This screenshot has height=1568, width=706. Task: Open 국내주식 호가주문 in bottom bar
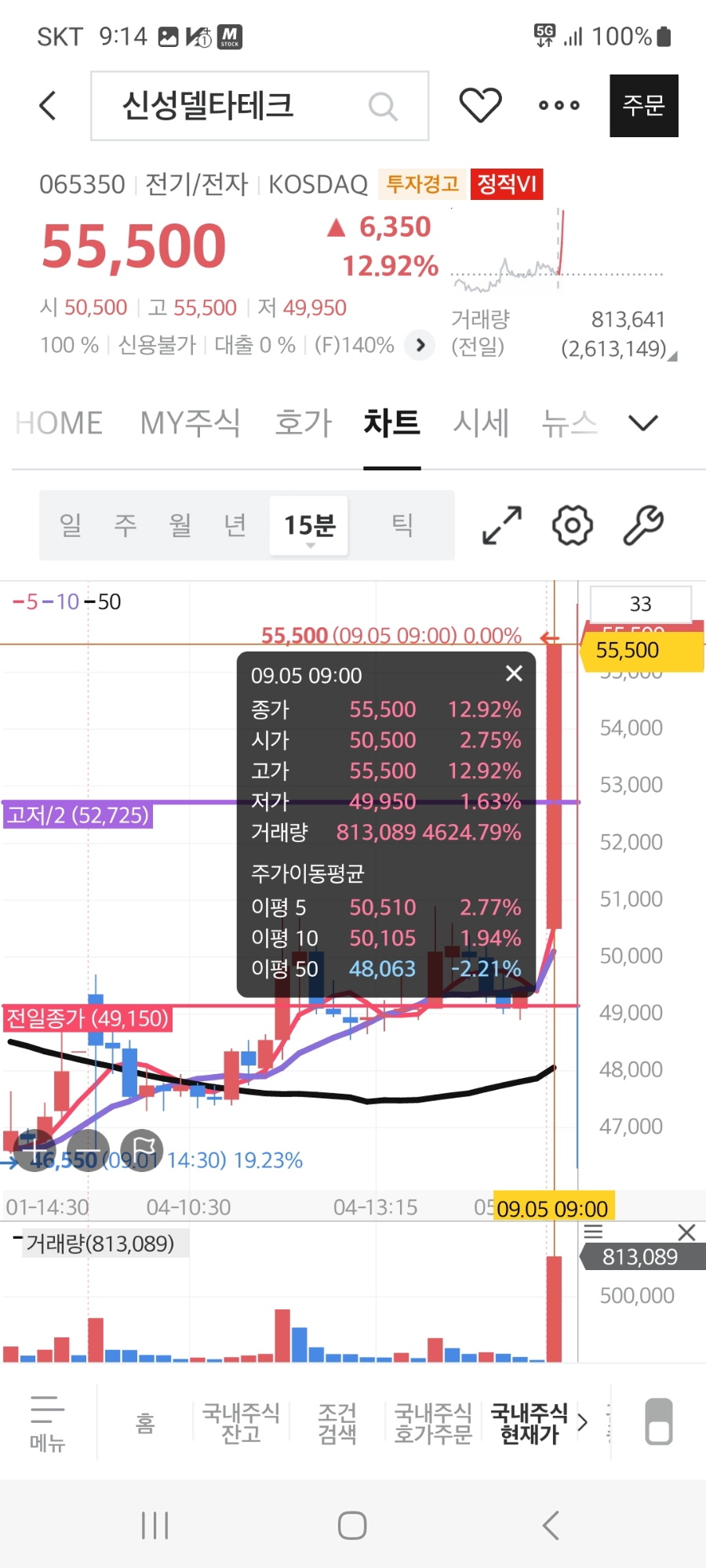[433, 1423]
